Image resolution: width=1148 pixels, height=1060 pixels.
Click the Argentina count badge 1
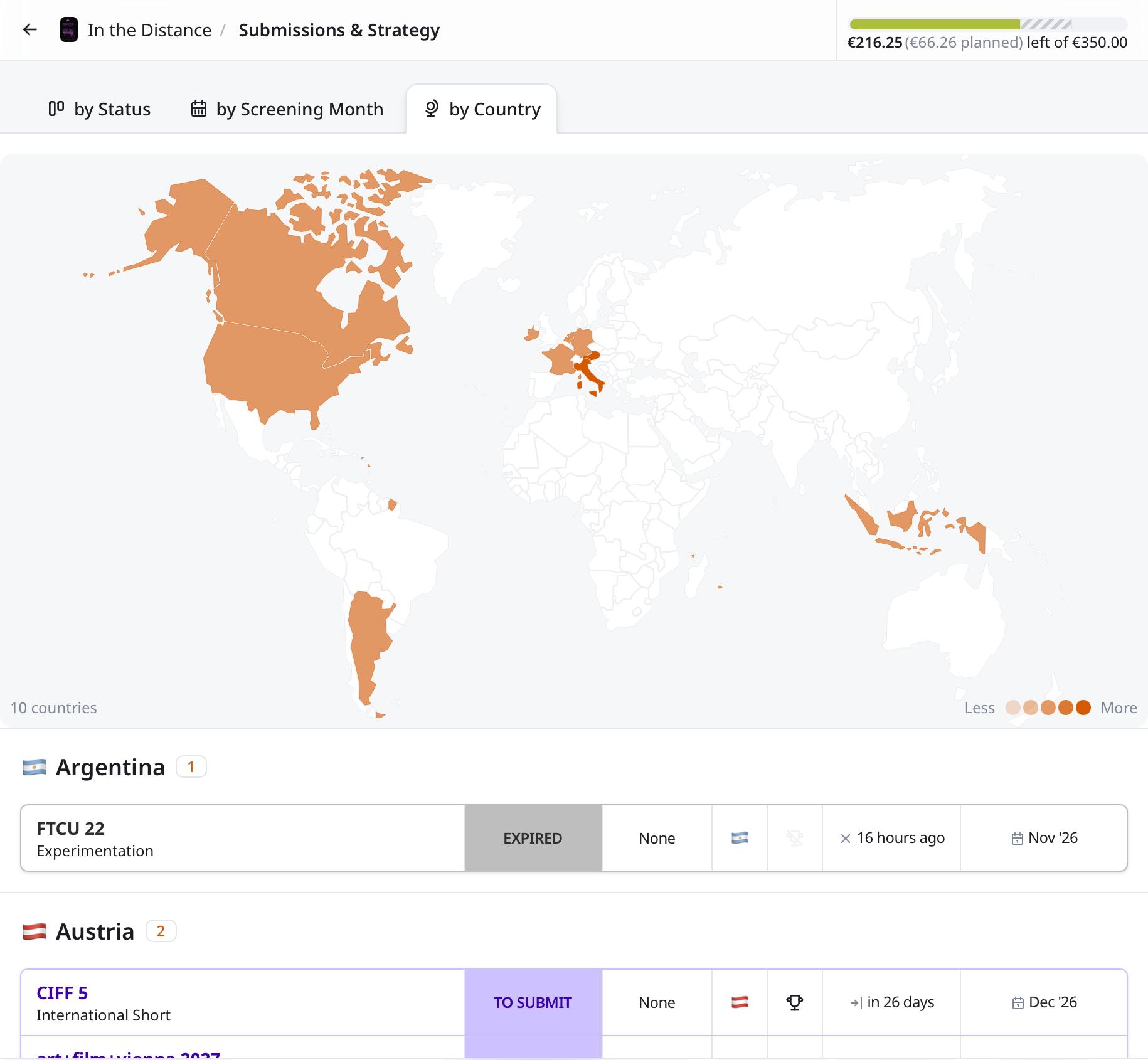click(x=191, y=767)
